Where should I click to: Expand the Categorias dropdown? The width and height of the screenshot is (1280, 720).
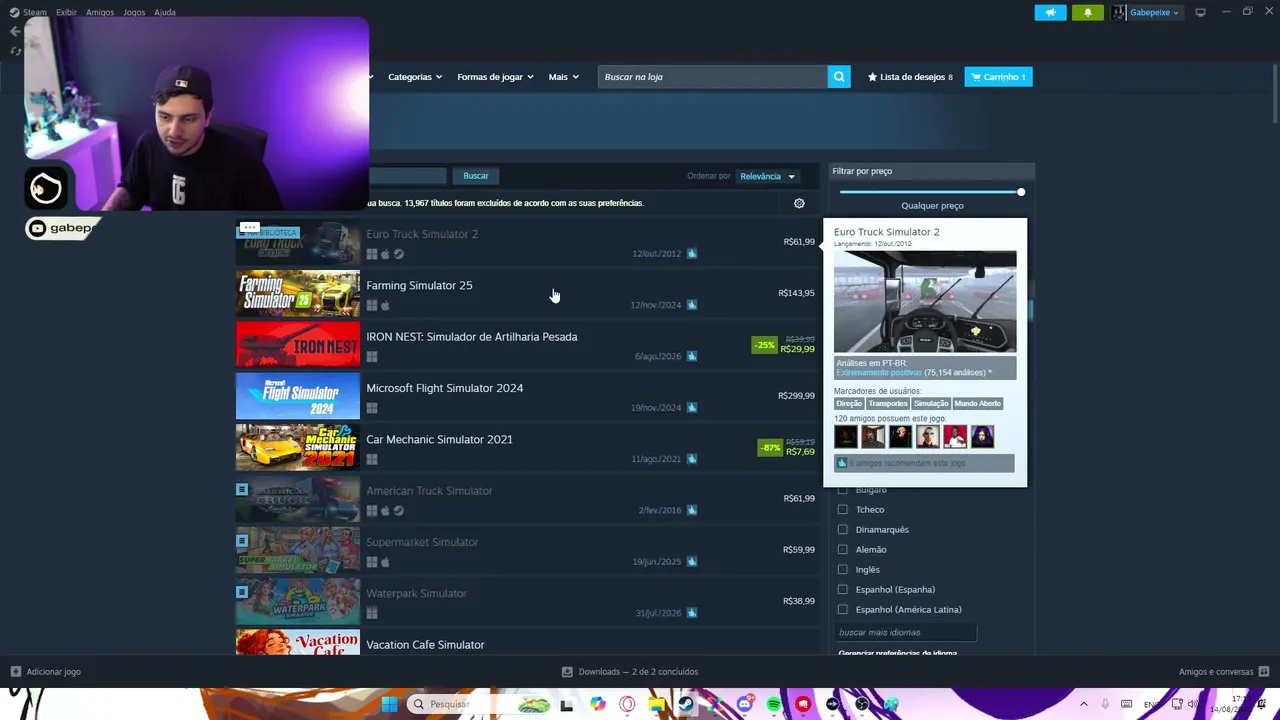coord(415,77)
